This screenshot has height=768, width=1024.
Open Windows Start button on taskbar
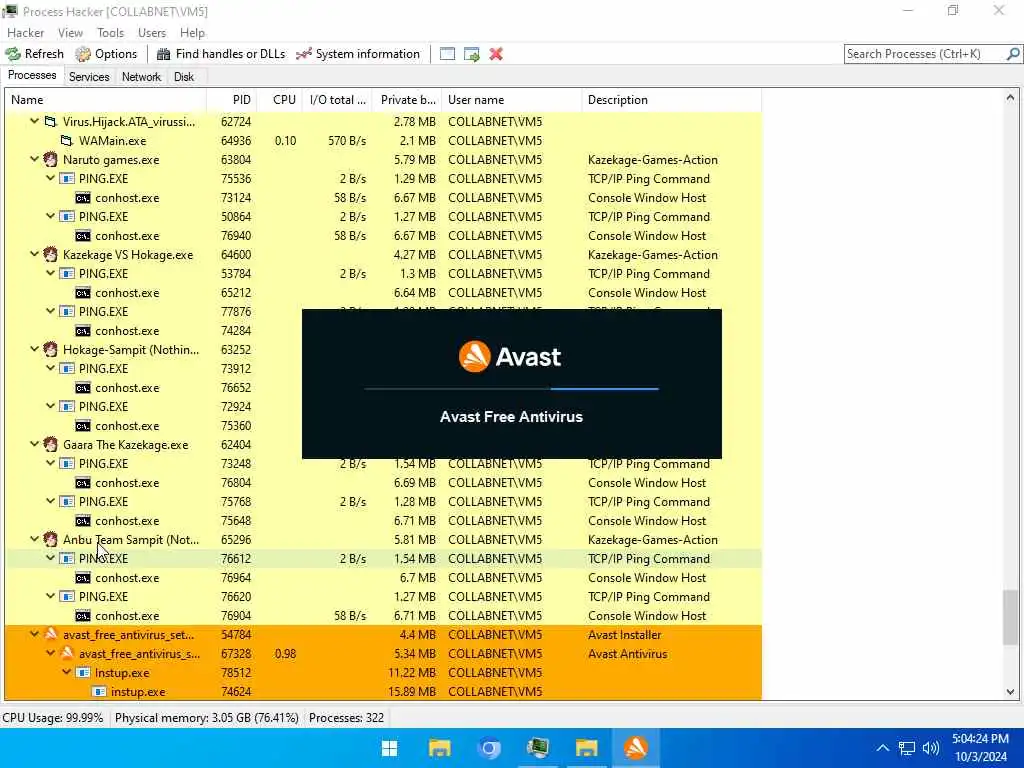390,748
